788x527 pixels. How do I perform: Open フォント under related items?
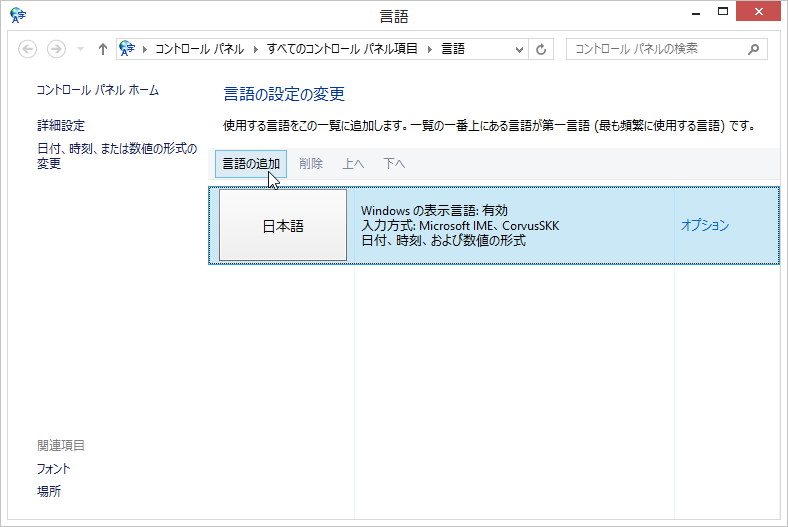coord(53,469)
